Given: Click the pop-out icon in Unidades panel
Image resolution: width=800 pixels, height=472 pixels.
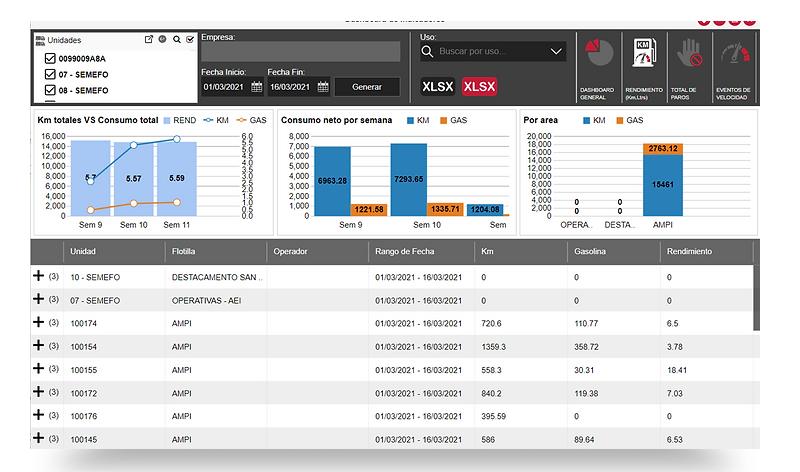Looking at the screenshot, I should coord(148,39).
